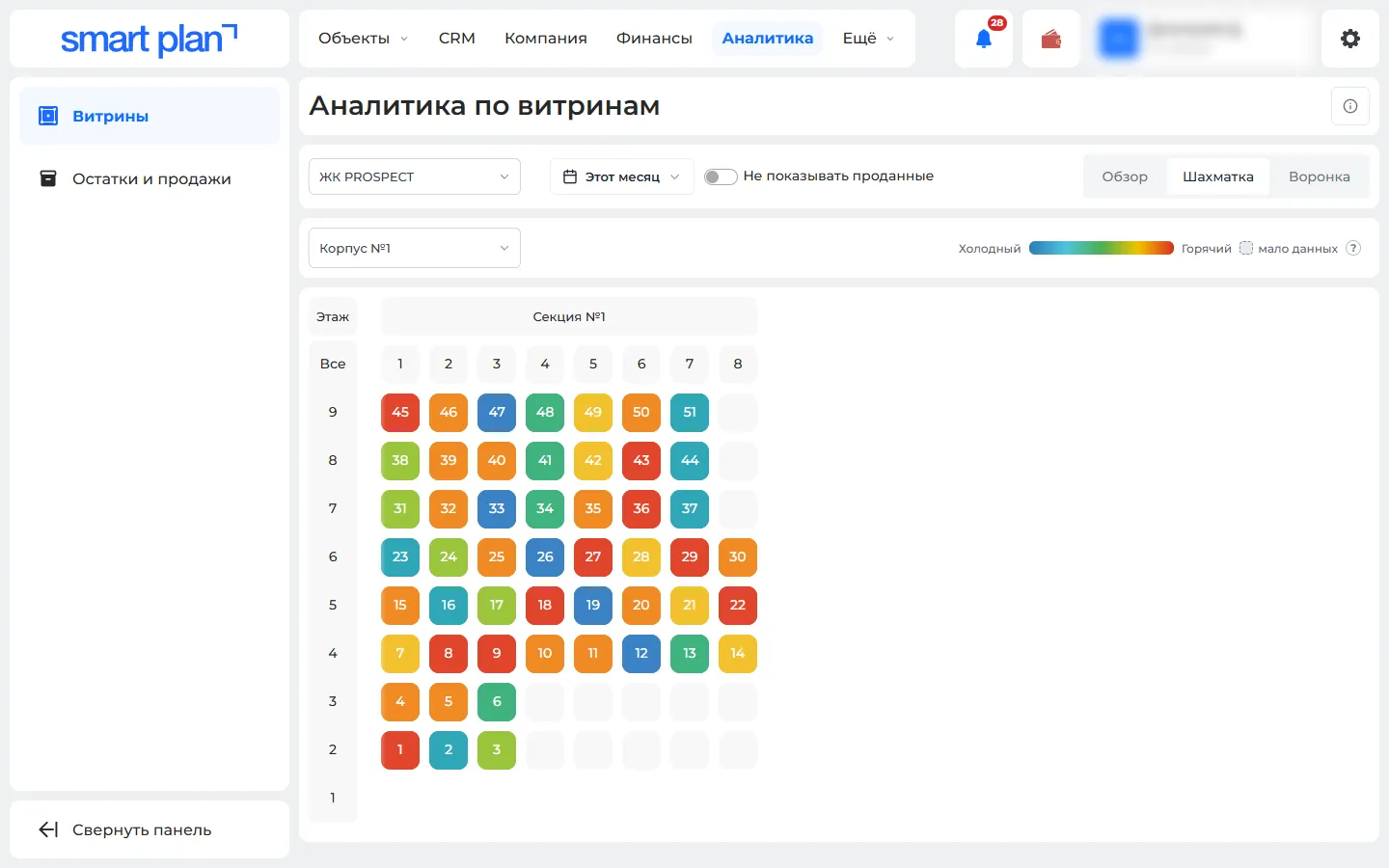The width and height of the screenshot is (1389, 868).
Task: Select orange apartment cell 20
Action: point(641,605)
